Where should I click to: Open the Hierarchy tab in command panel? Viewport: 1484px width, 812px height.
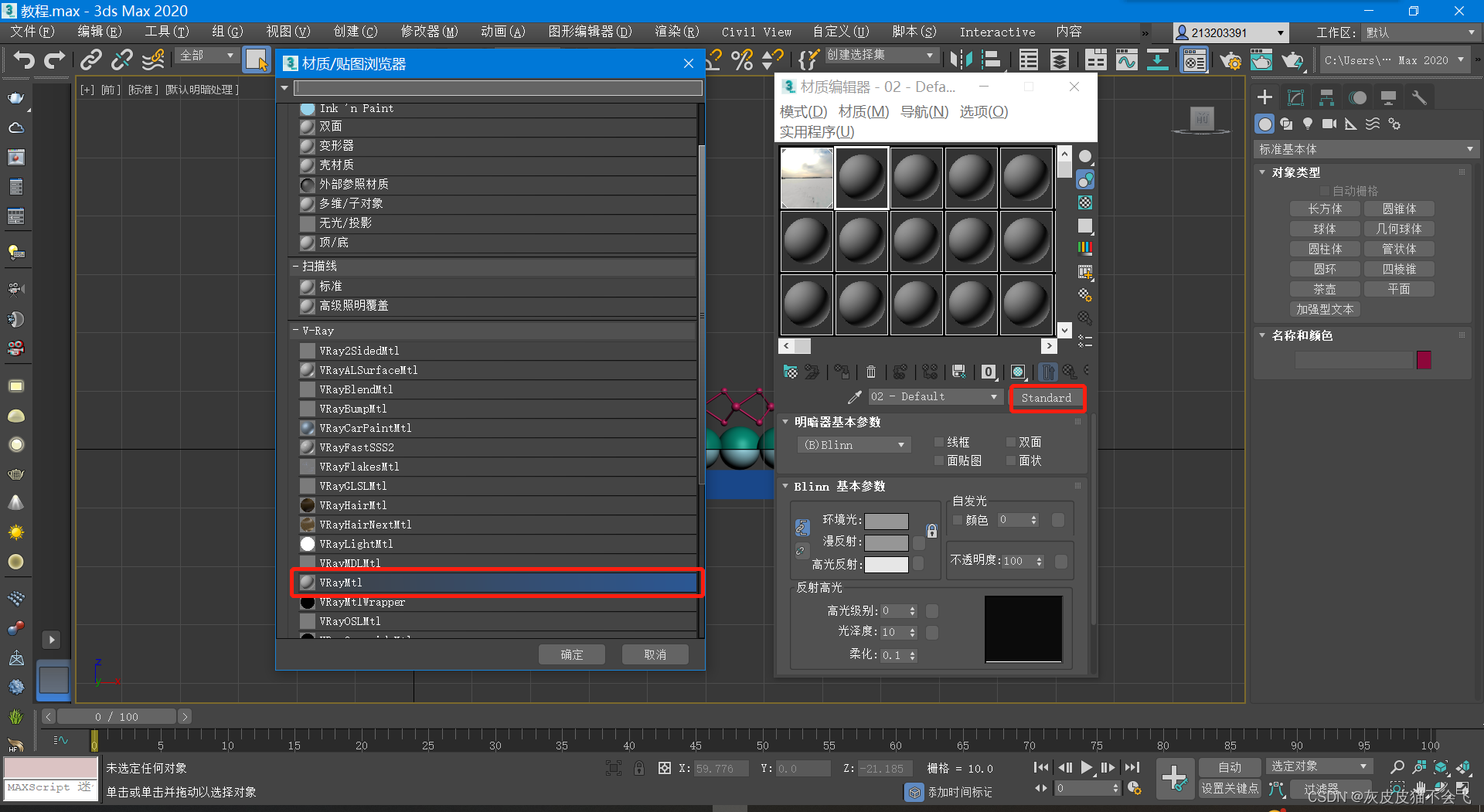tap(1327, 97)
